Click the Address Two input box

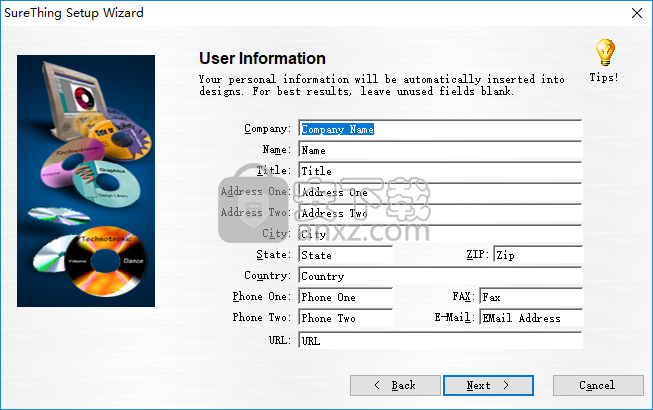pyautogui.click(x=440, y=212)
